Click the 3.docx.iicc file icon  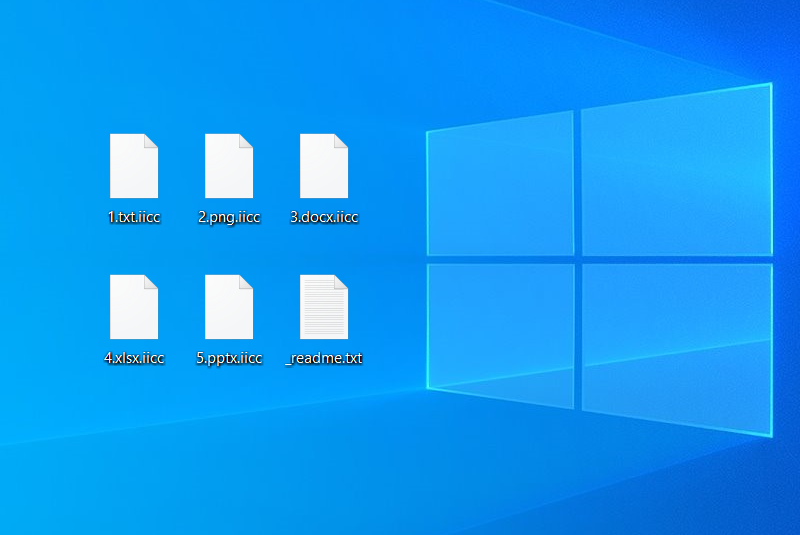coord(324,165)
